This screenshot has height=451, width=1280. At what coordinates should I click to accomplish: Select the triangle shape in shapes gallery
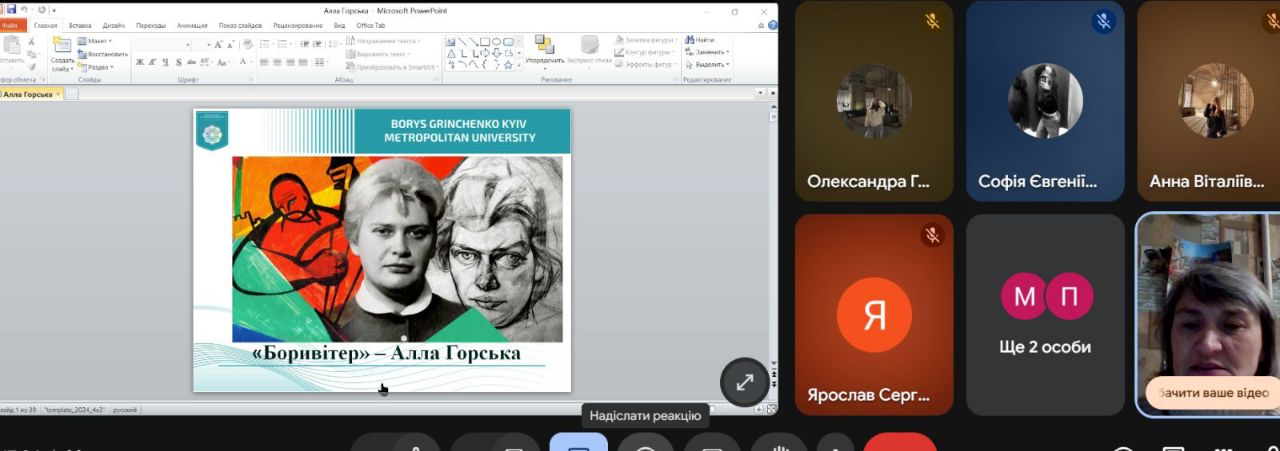click(x=452, y=53)
